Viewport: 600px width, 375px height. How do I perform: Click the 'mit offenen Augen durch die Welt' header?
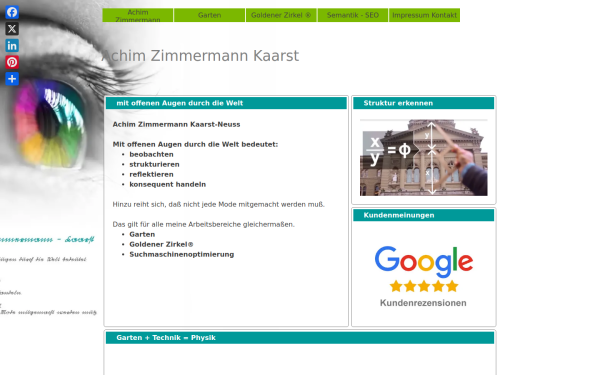226,103
